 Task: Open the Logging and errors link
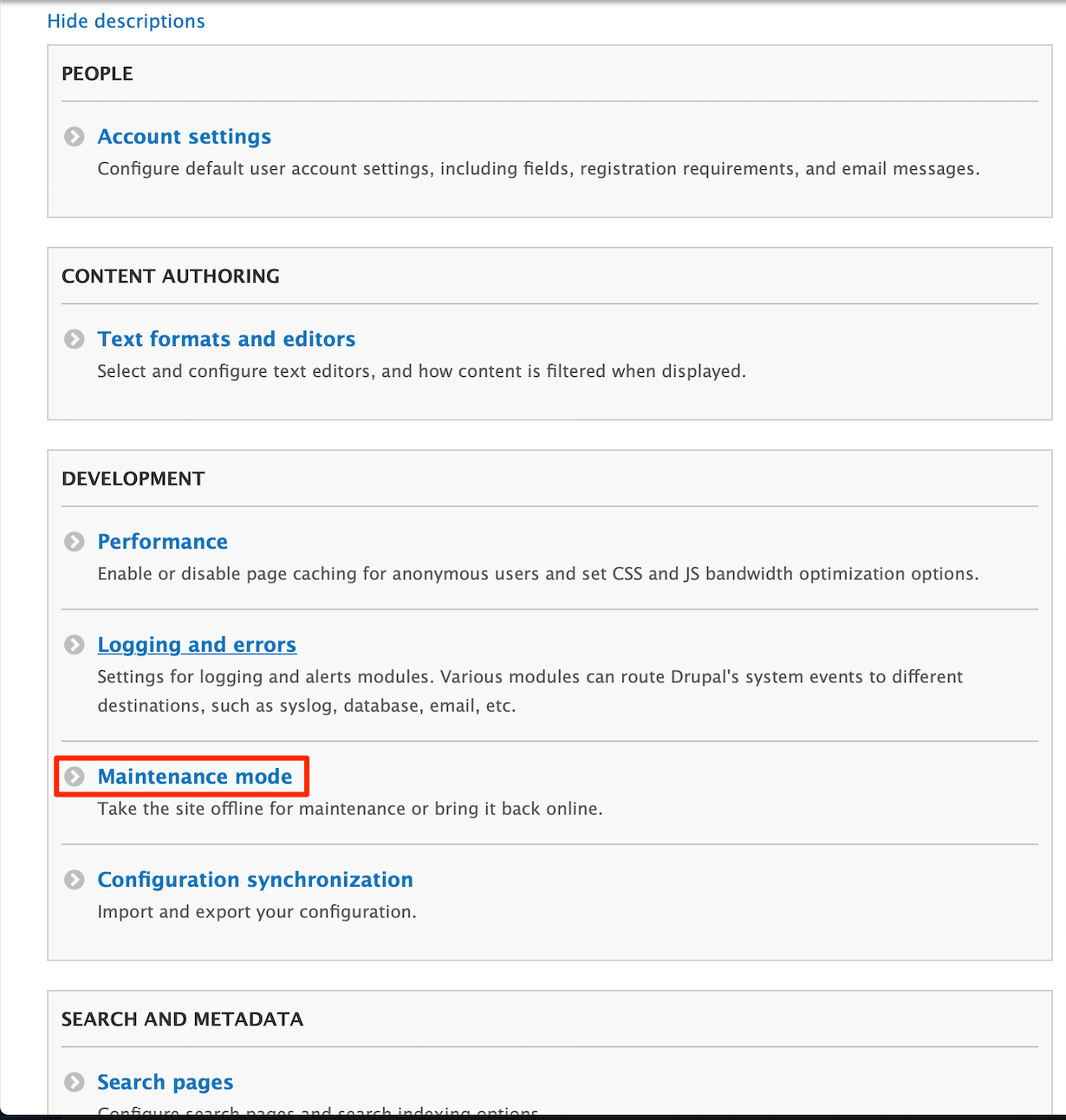click(x=197, y=645)
